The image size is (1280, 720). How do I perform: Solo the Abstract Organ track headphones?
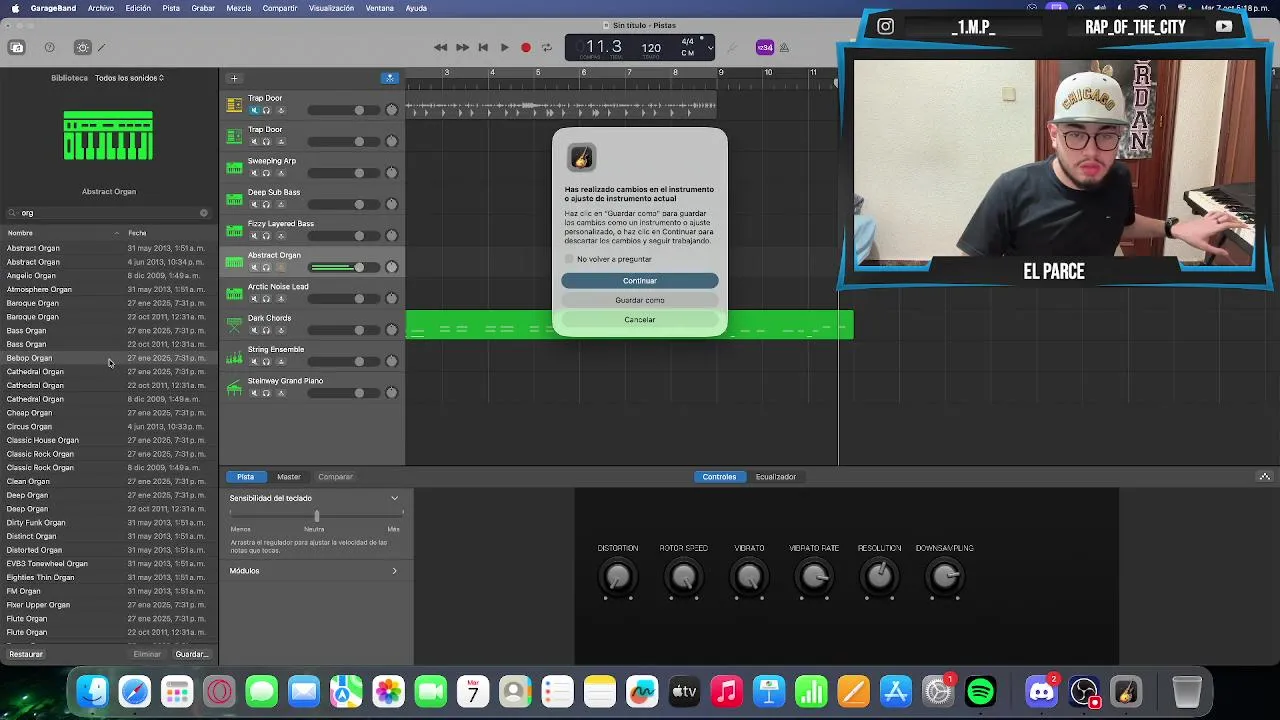point(266,267)
